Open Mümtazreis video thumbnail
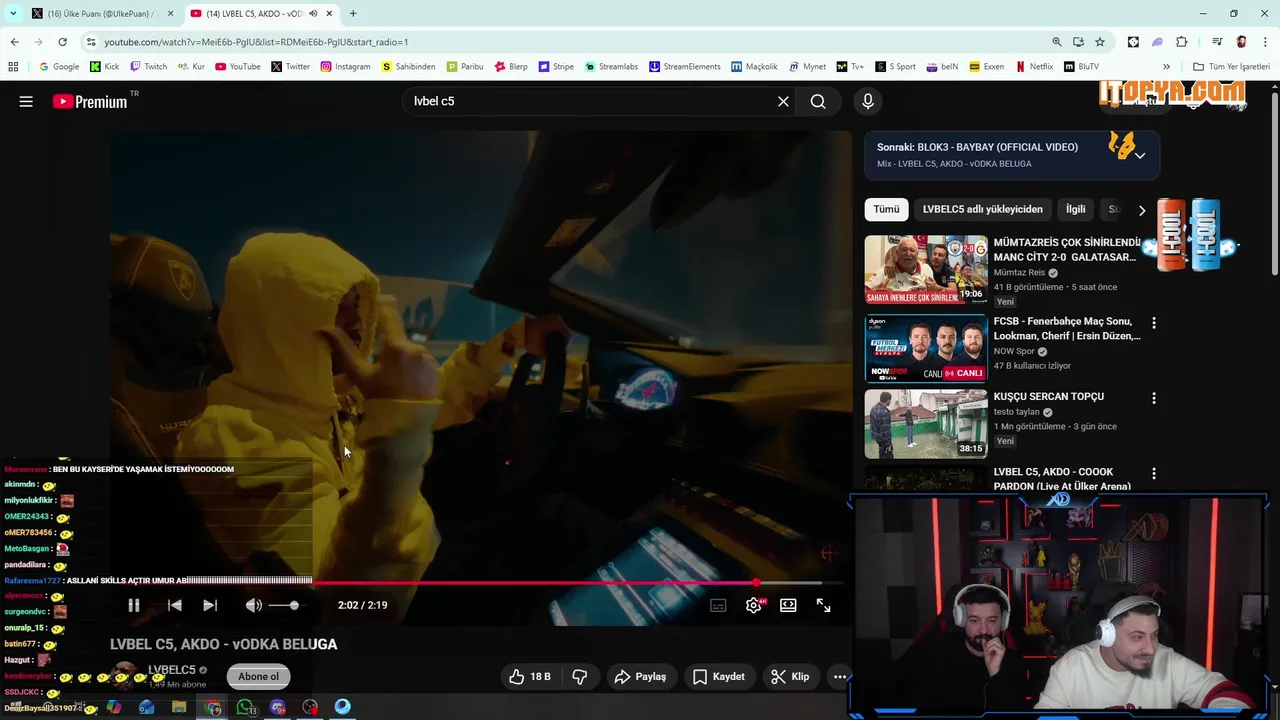 coord(926,269)
